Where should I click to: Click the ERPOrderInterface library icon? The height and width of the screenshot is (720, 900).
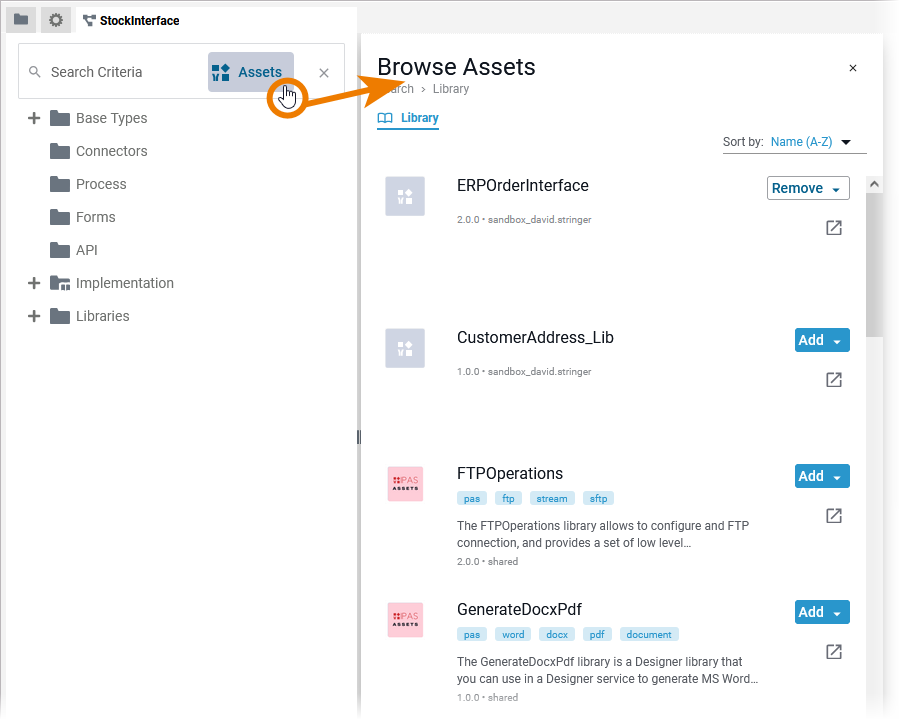tap(405, 196)
